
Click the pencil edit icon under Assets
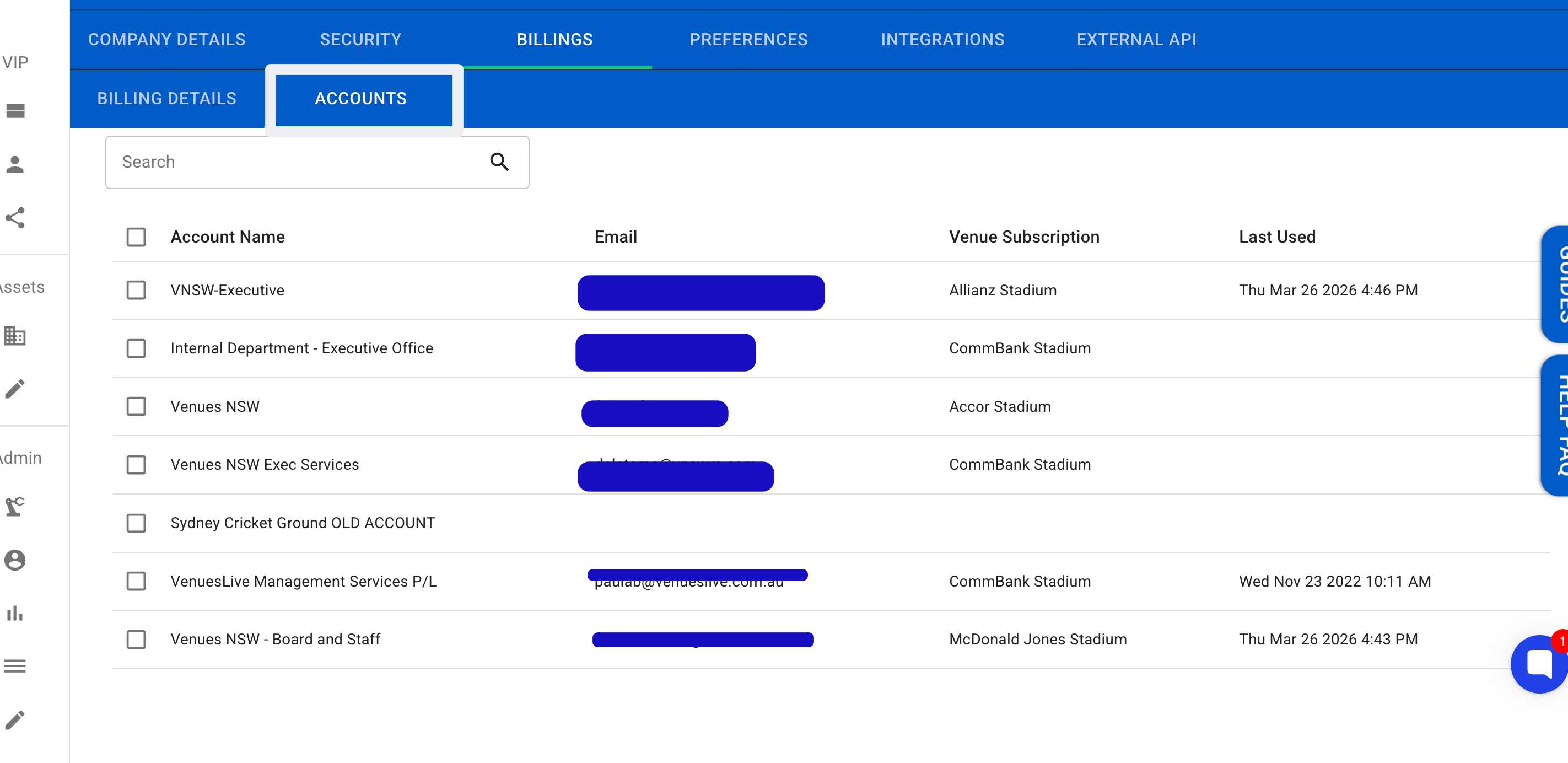point(15,389)
